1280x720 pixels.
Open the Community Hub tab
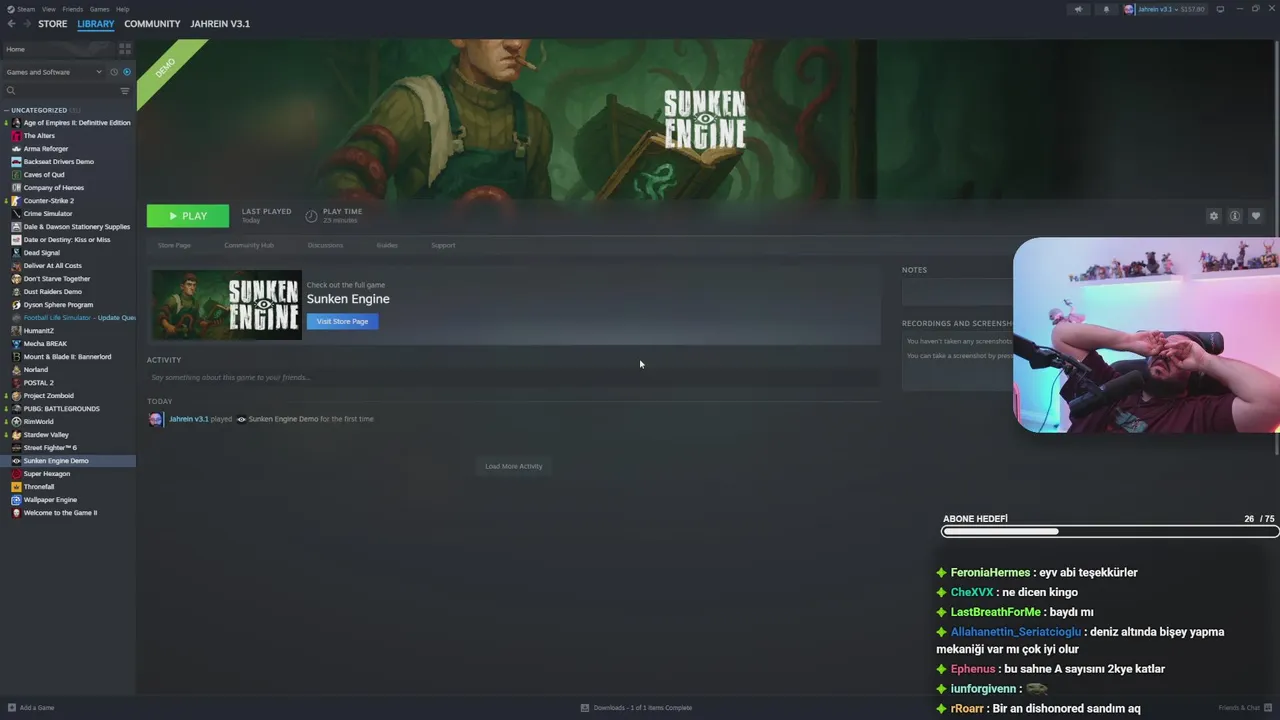click(x=249, y=245)
